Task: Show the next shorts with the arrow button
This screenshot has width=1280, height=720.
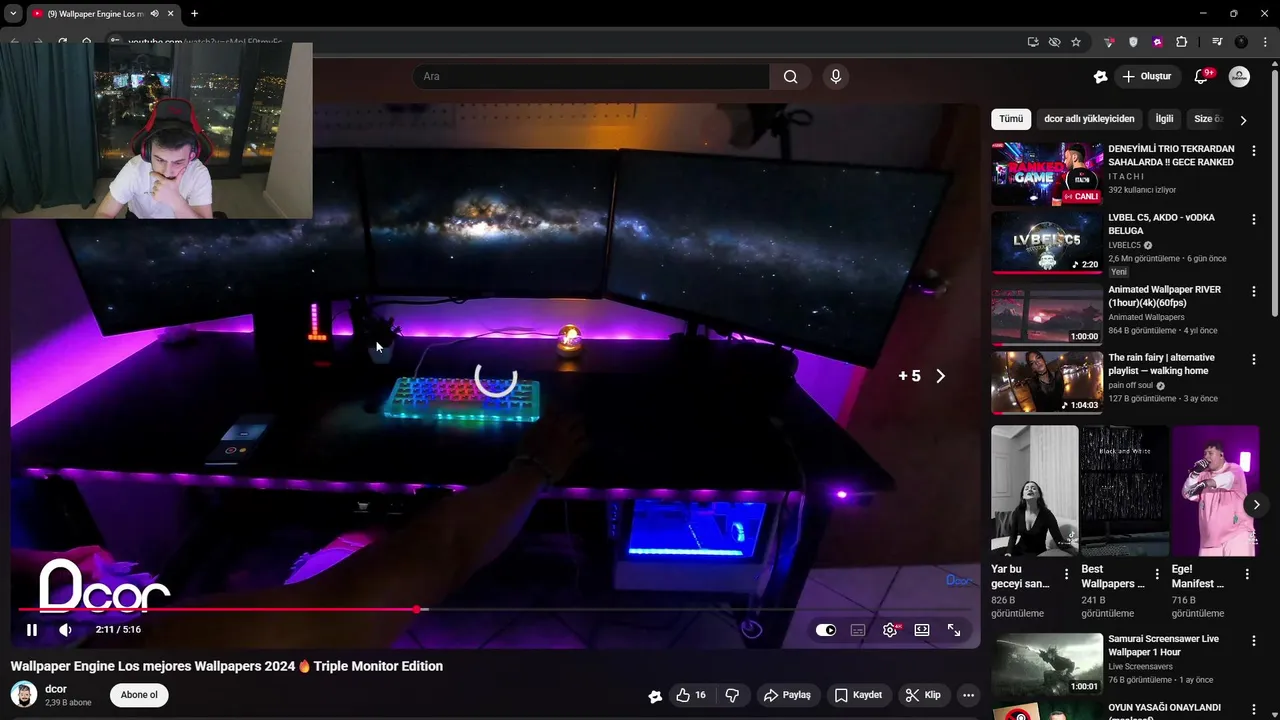Action: (1256, 505)
